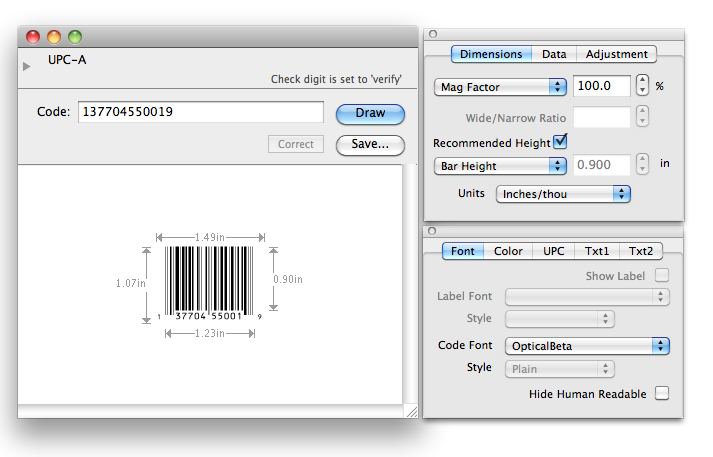Open the Label Font dropdown
Screen dimensions: 713x457
click(x=587, y=297)
